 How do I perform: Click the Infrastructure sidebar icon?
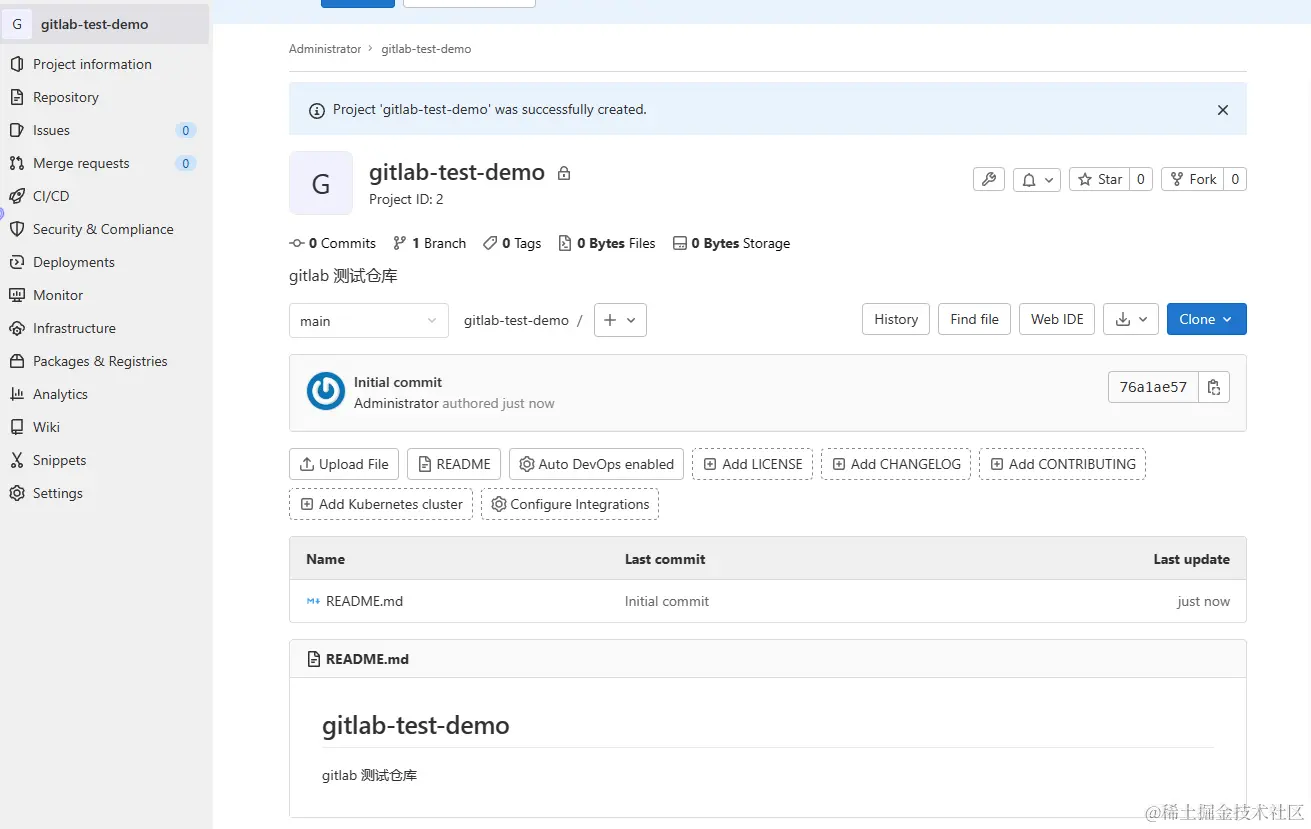pyautogui.click(x=16, y=328)
